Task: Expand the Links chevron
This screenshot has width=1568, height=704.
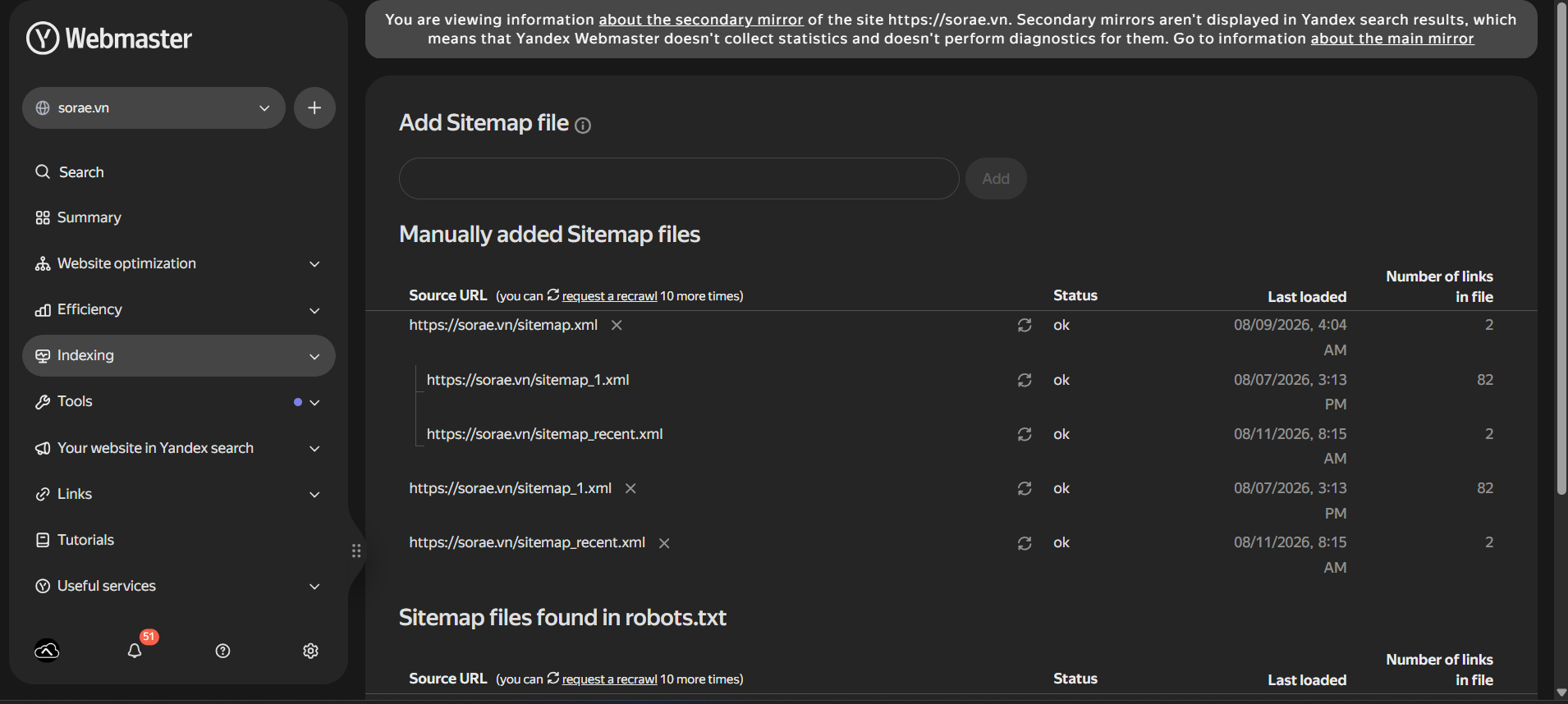Action: 314,494
